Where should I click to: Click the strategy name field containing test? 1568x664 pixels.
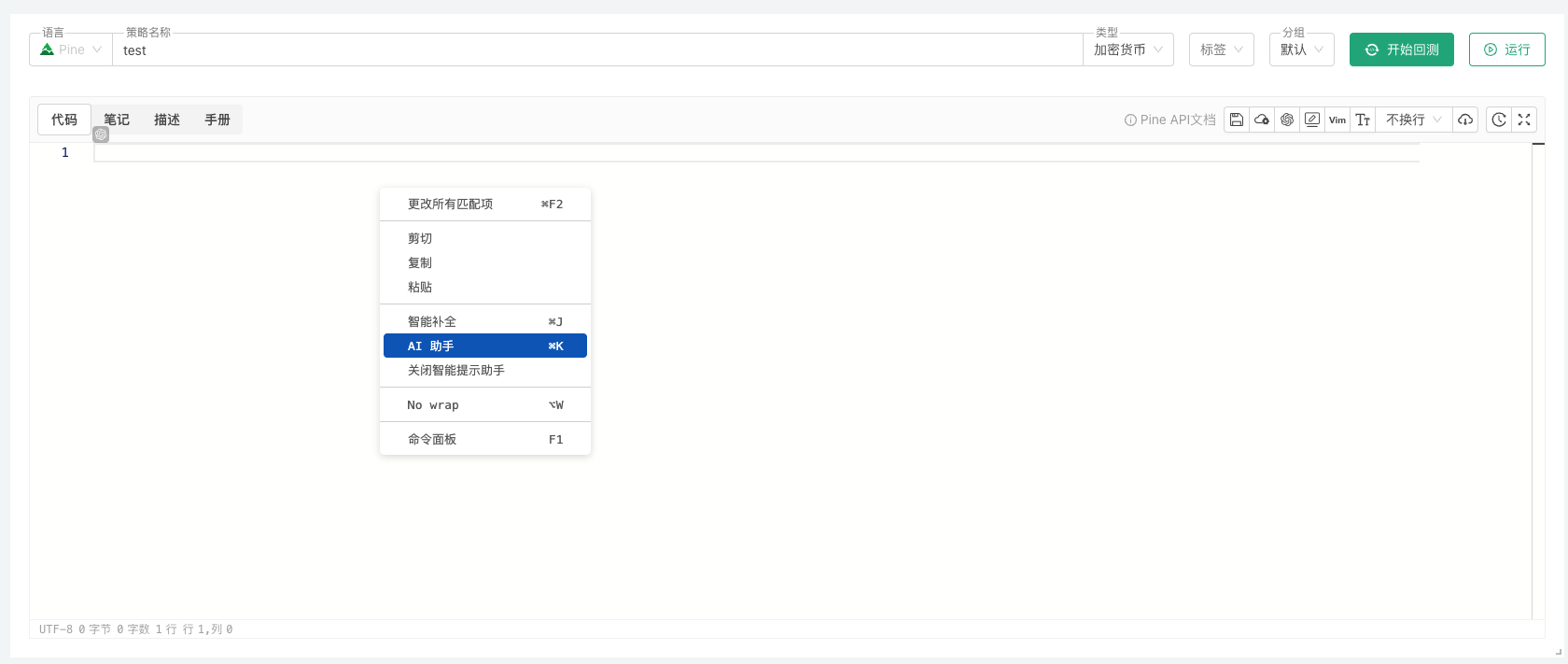point(597,50)
